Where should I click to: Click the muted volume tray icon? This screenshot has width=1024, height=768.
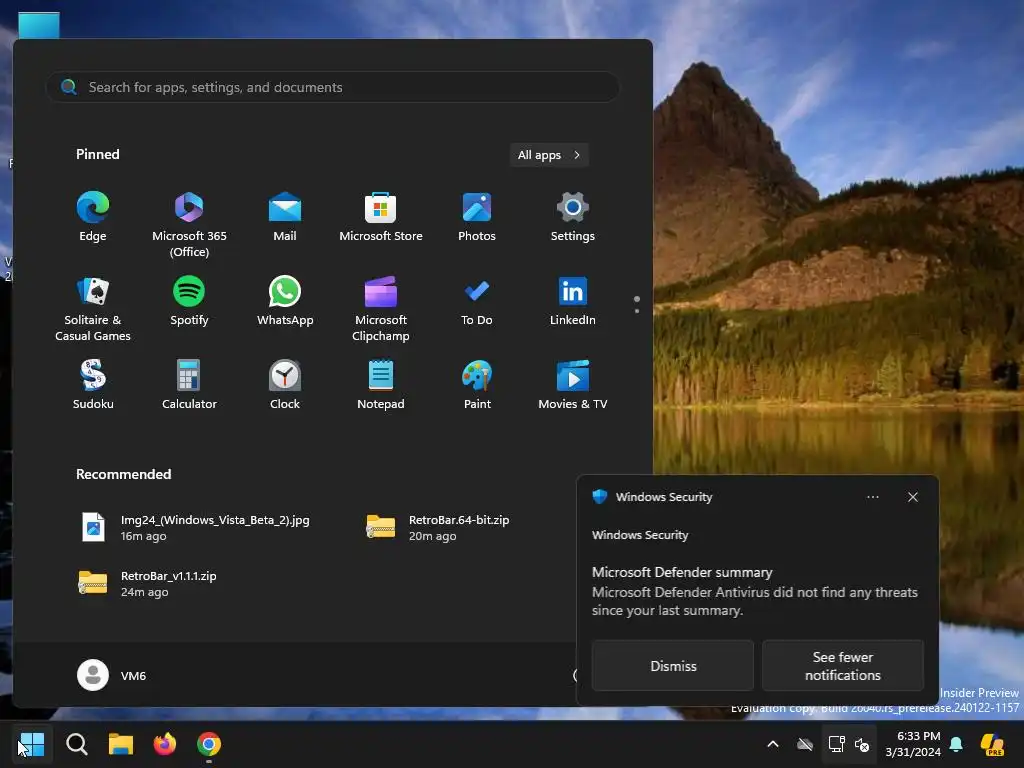(x=862, y=744)
